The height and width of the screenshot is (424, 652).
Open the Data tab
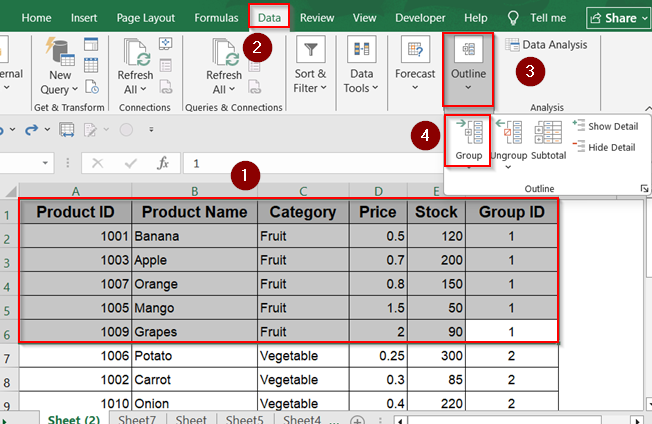(269, 17)
